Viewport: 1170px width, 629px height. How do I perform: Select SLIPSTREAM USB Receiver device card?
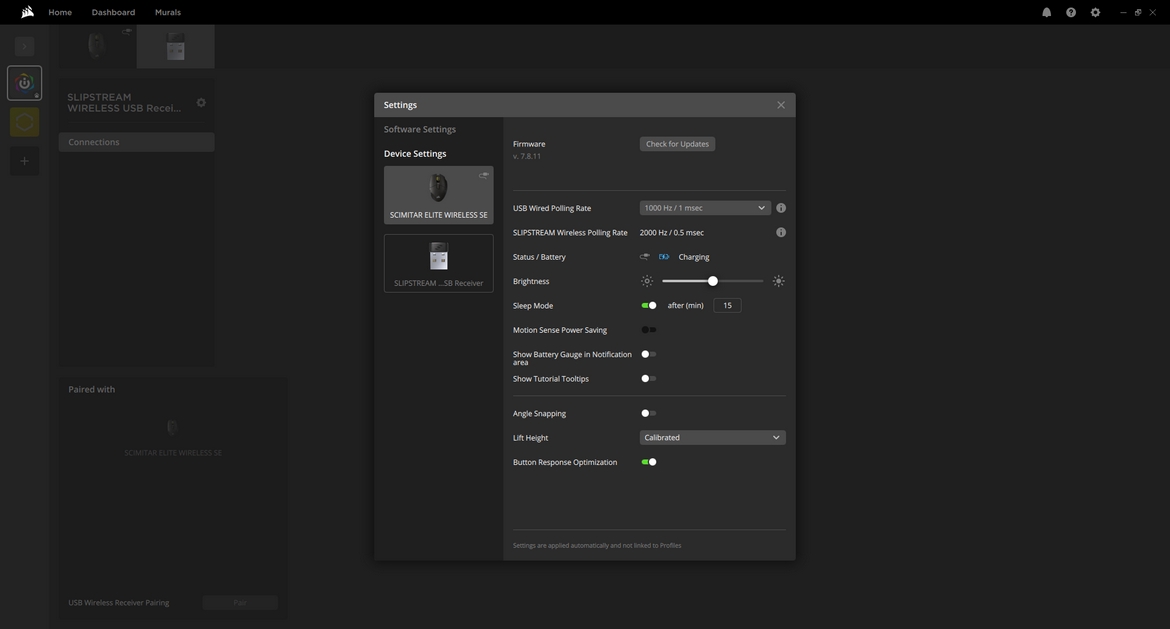[x=439, y=263]
